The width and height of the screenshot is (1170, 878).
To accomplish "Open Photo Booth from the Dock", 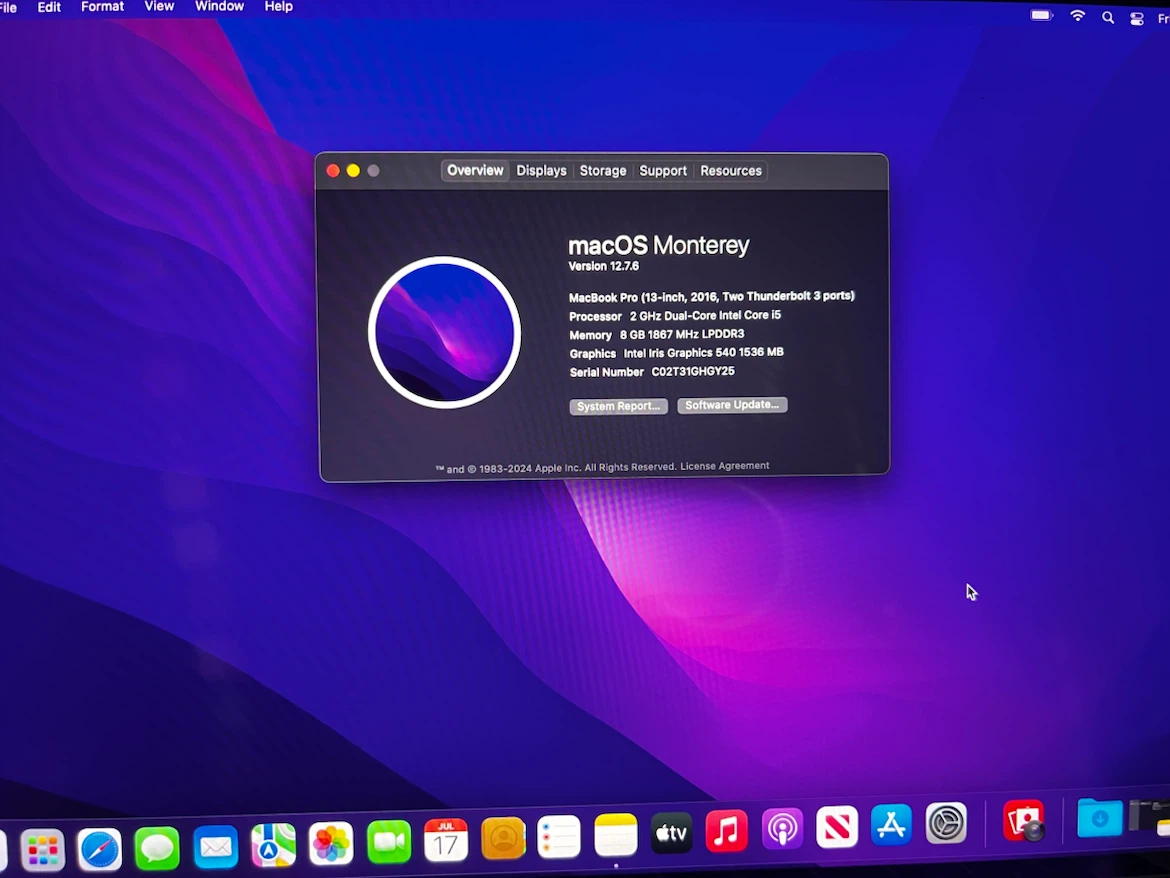I will (x=1024, y=821).
